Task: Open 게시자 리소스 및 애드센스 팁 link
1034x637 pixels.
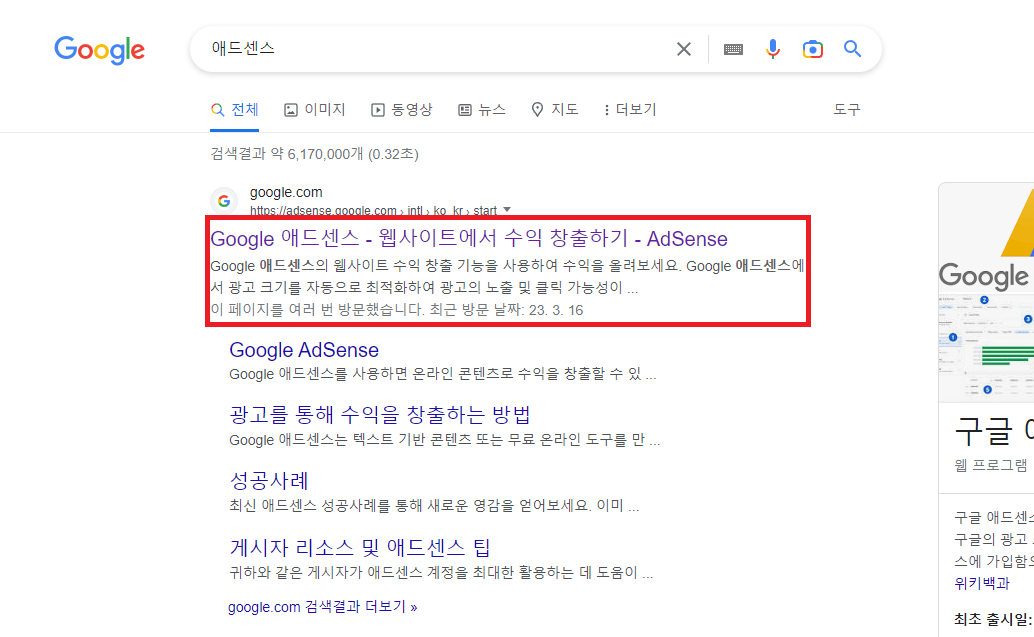Action: click(360, 547)
